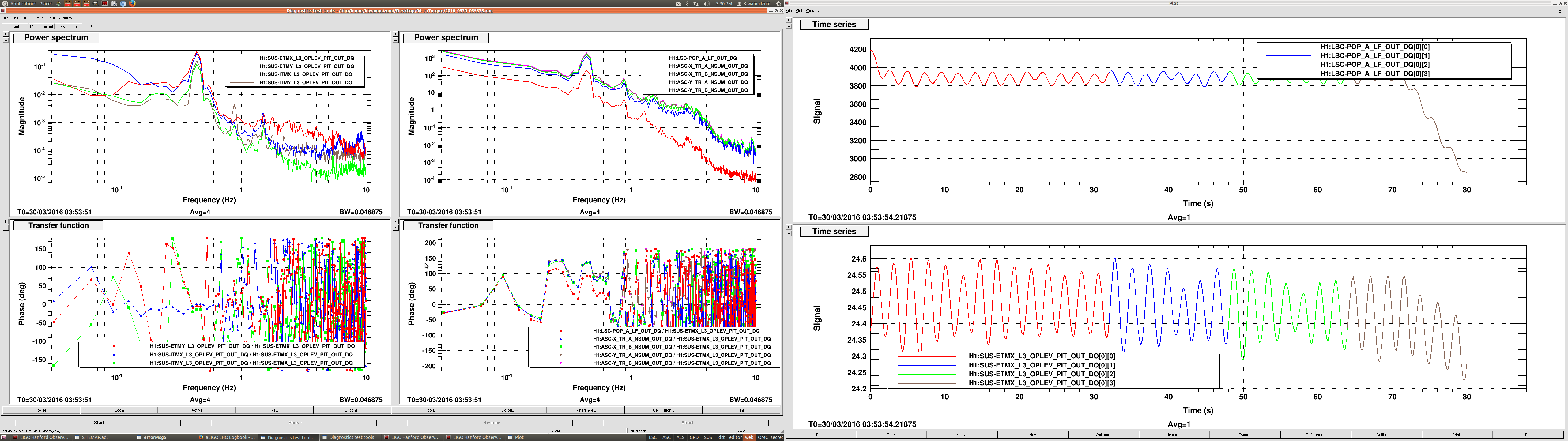Click up-arrow toggle beside right Power spectrum pad

click(x=396, y=40)
